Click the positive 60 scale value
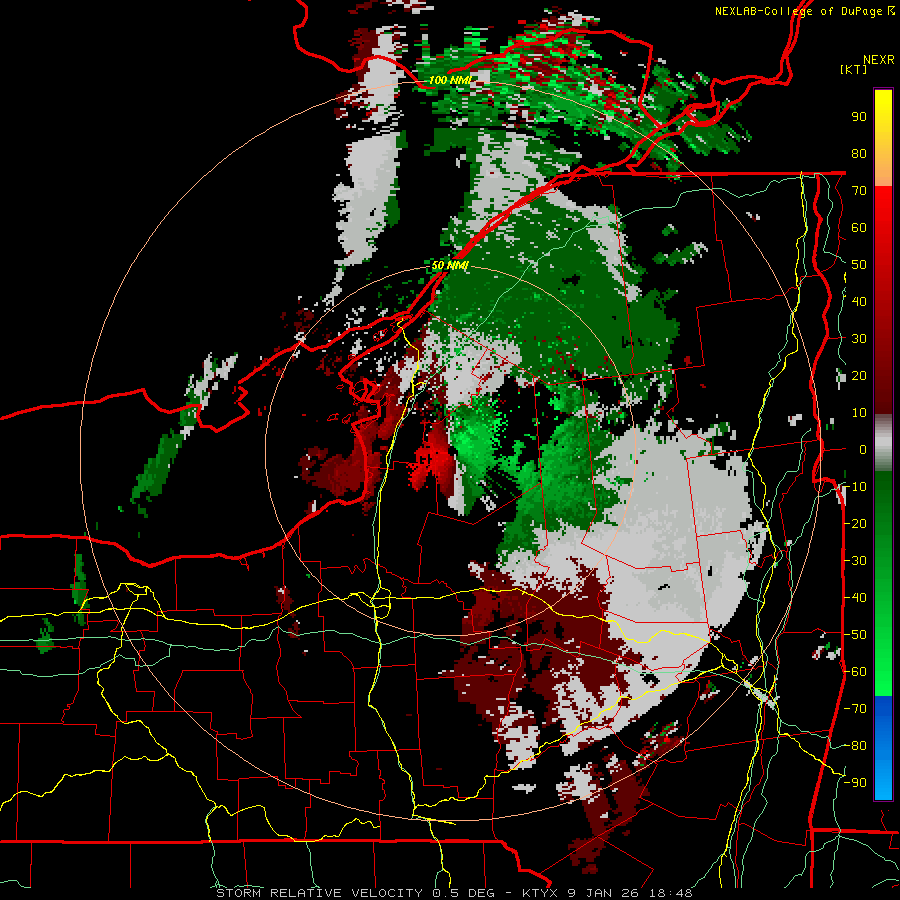Image resolution: width=900 pixels, height=900 pixels. [859, 227]
